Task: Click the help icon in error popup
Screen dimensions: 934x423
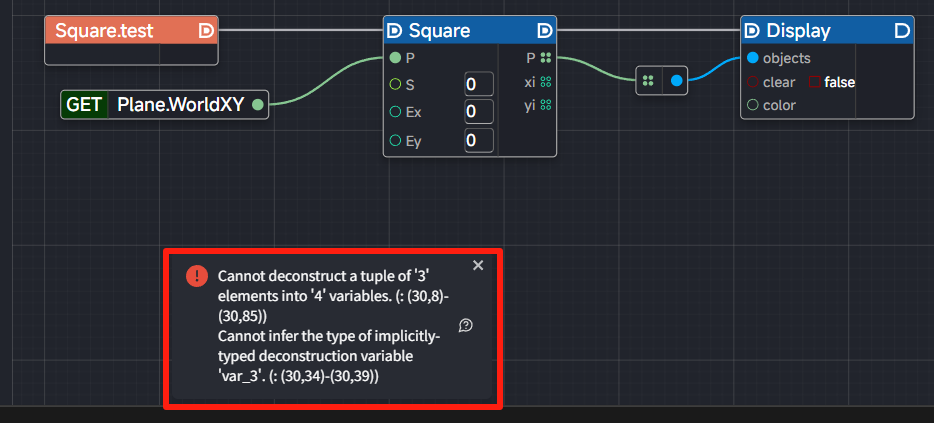Action: [x=465, y=326]
